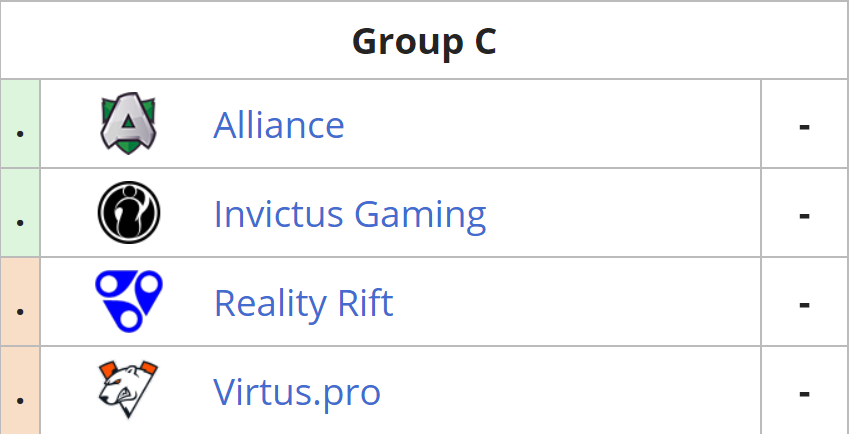The height and width of the screenshot is (434, 850).
Task: Open the Invictus Gaming team page
Action: 350,214
